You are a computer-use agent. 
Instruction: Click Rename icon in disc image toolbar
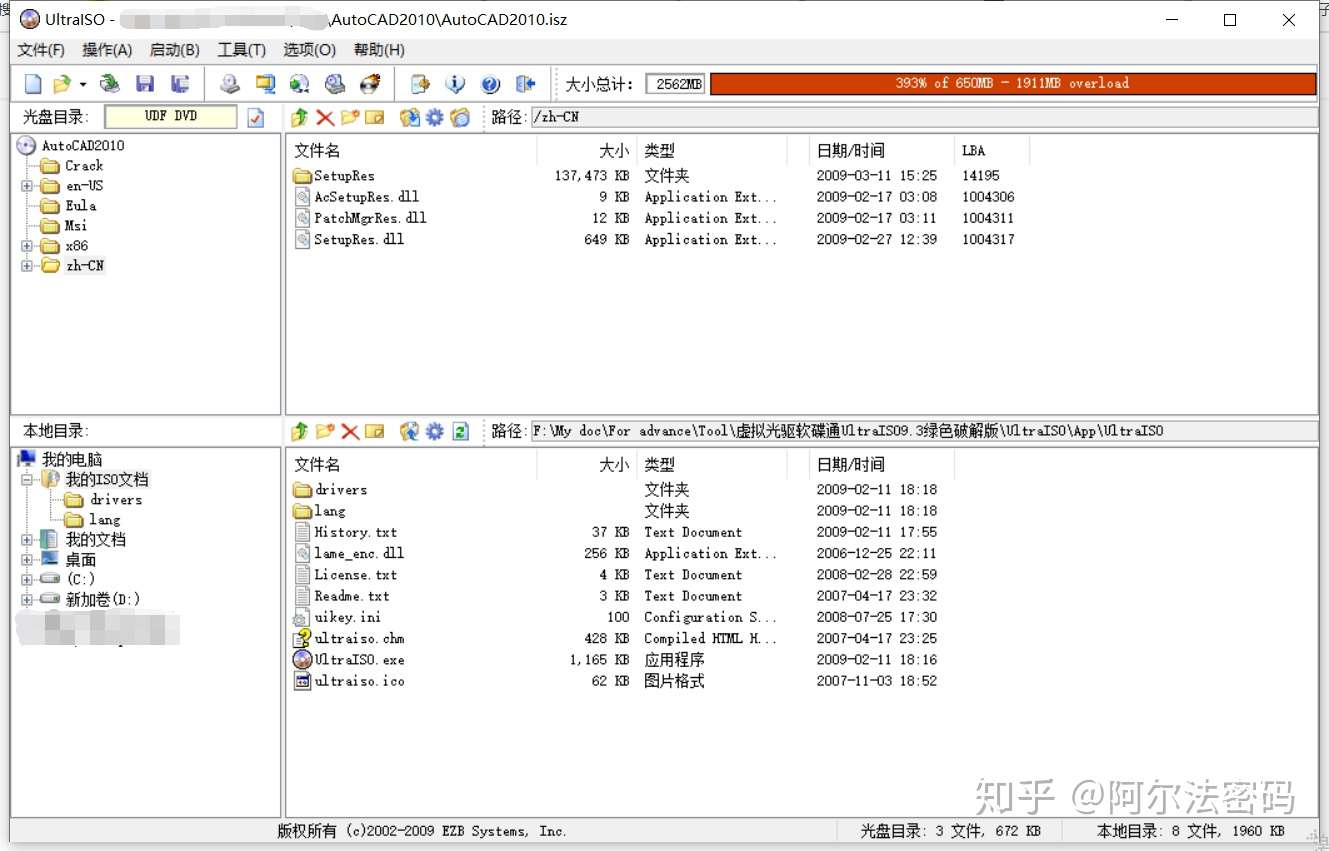coord(375,118)
